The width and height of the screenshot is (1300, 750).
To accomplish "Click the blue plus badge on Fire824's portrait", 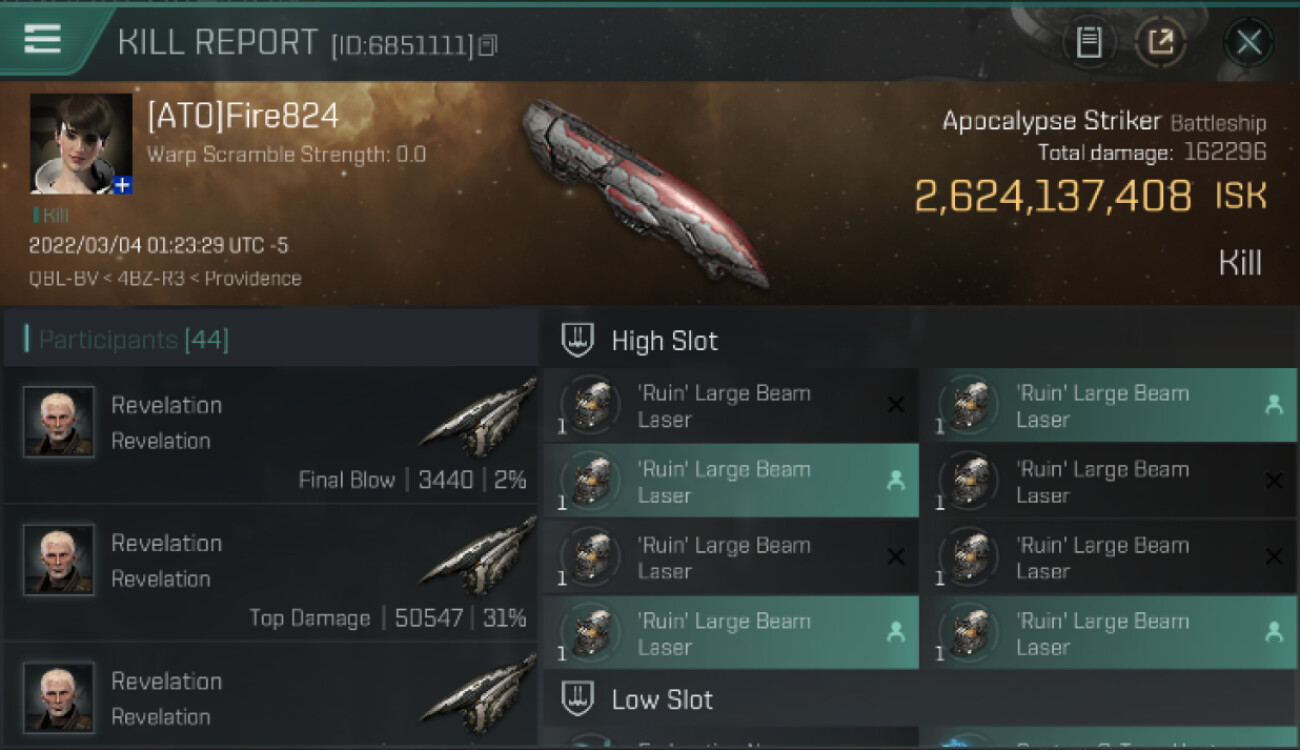I will (x=122, y=185).
